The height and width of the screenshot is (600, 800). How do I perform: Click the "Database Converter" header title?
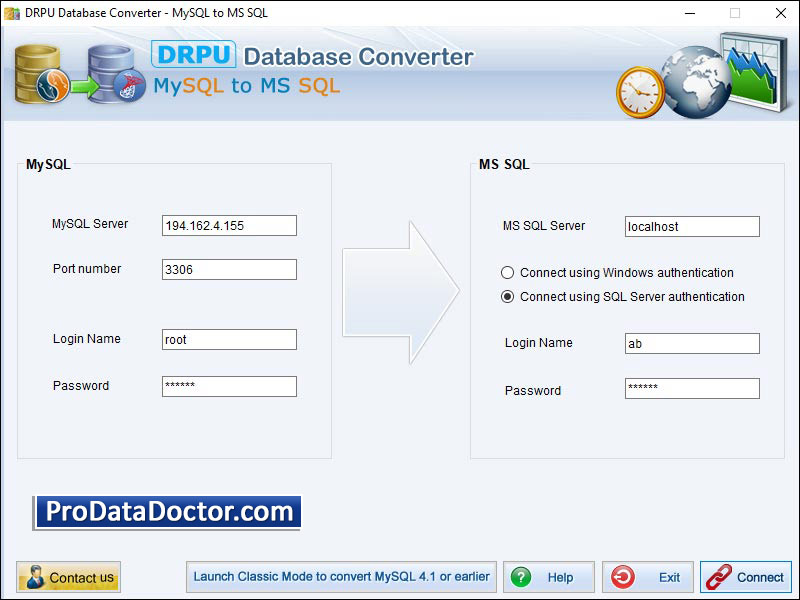tap(359, 56)
